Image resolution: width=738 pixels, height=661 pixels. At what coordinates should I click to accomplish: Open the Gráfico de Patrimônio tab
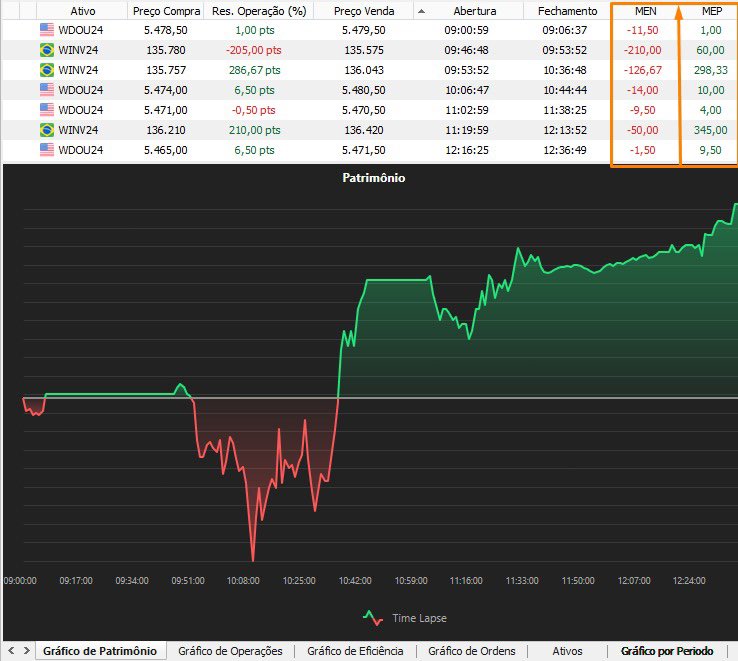100,651
